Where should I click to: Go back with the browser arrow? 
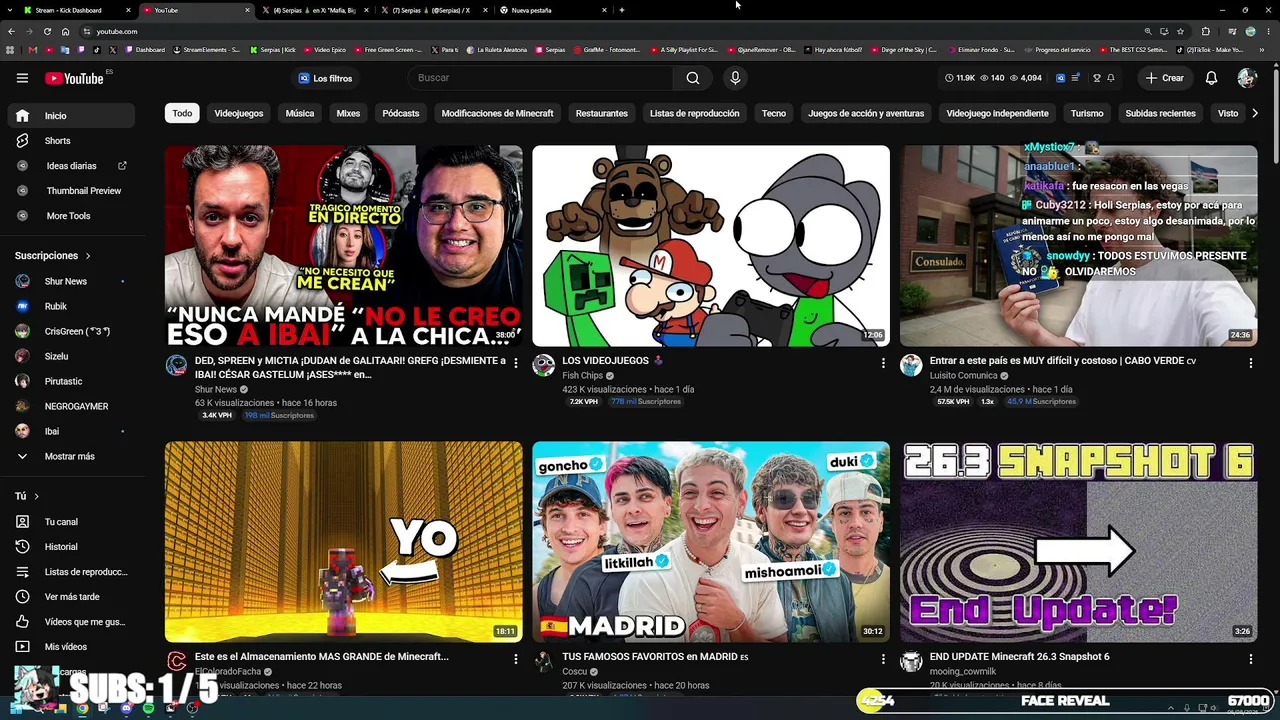pos(11,31)
